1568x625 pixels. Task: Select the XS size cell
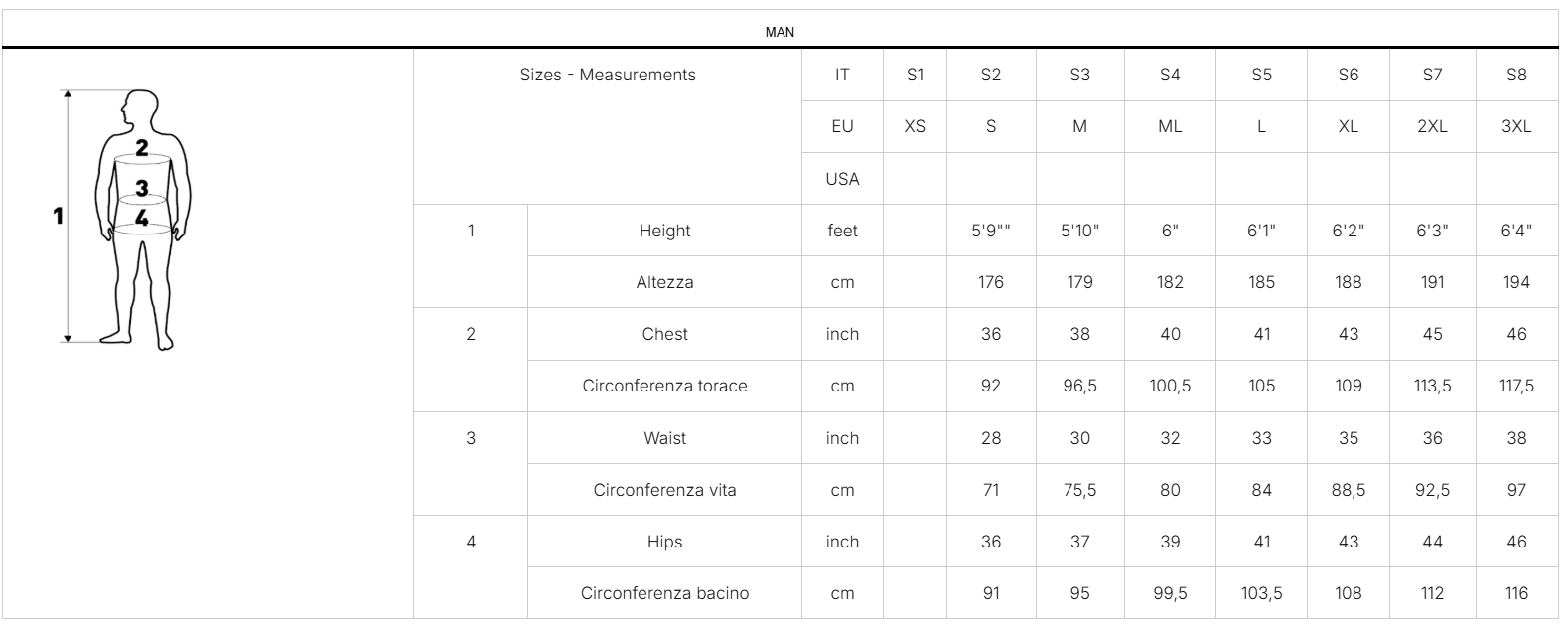[x=915, y=126]
